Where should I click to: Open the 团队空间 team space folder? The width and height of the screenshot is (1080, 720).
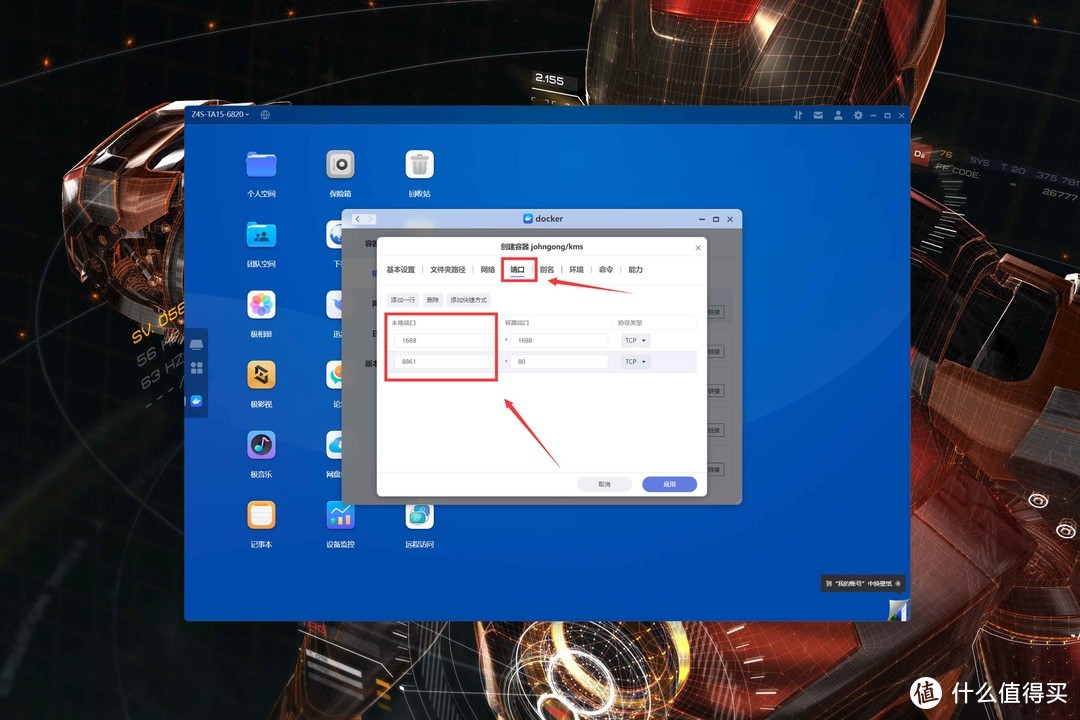coord(260,236)
